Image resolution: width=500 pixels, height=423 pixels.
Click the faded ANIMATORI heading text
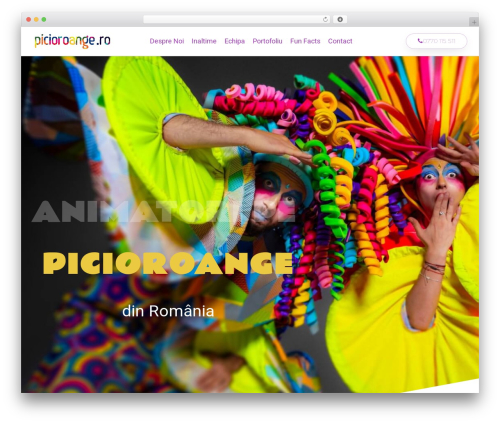point(163,212)
